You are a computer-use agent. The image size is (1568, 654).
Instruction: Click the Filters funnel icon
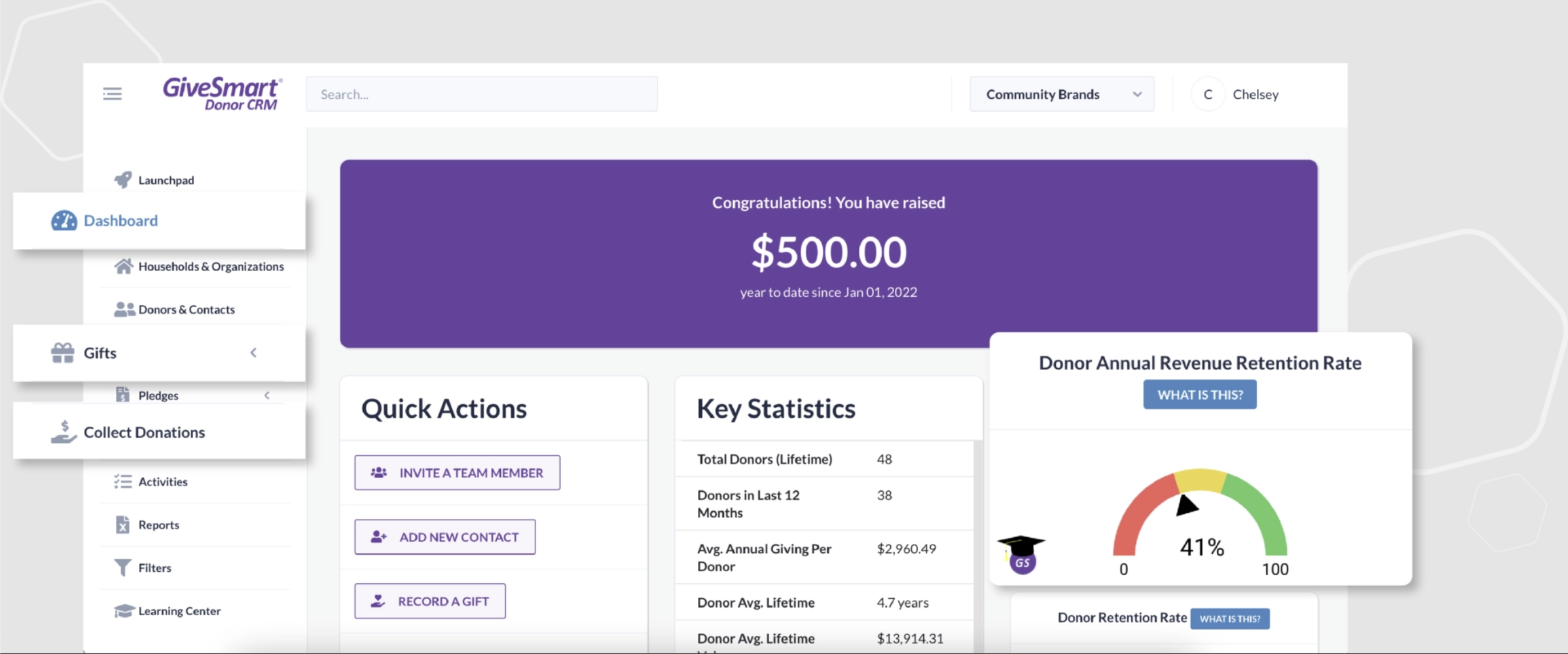click(122, 567)
